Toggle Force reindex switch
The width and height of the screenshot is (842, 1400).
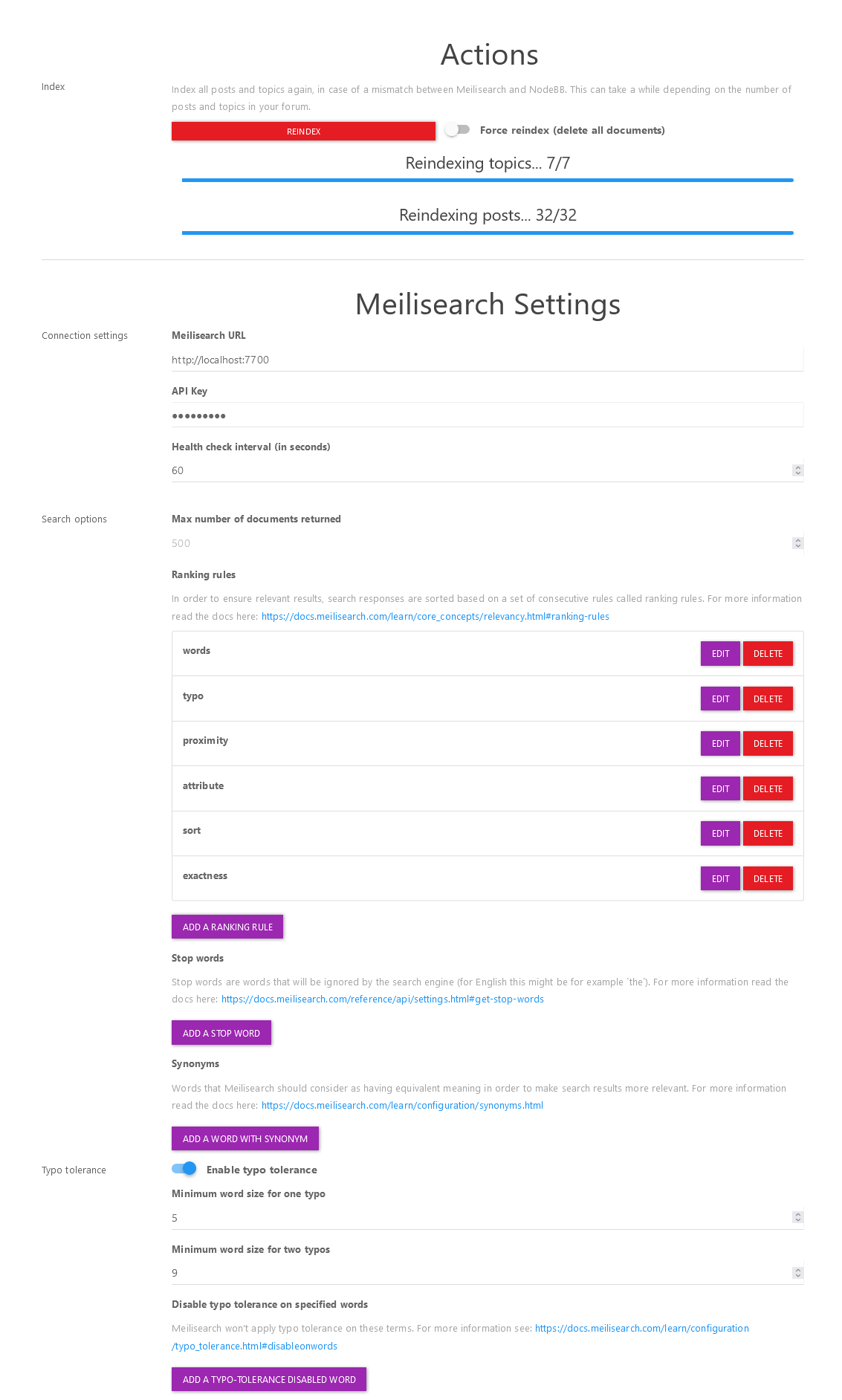click(x=457, y=130)
